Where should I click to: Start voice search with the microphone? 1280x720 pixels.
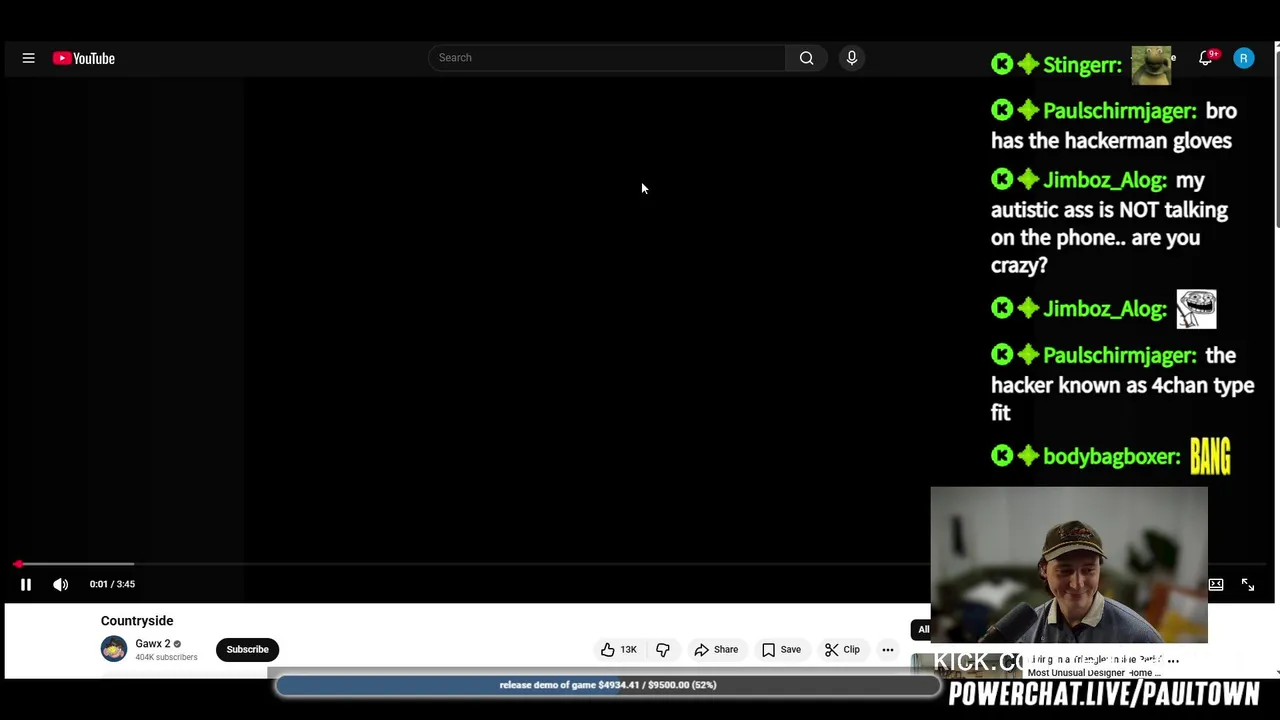coord(852,58)
